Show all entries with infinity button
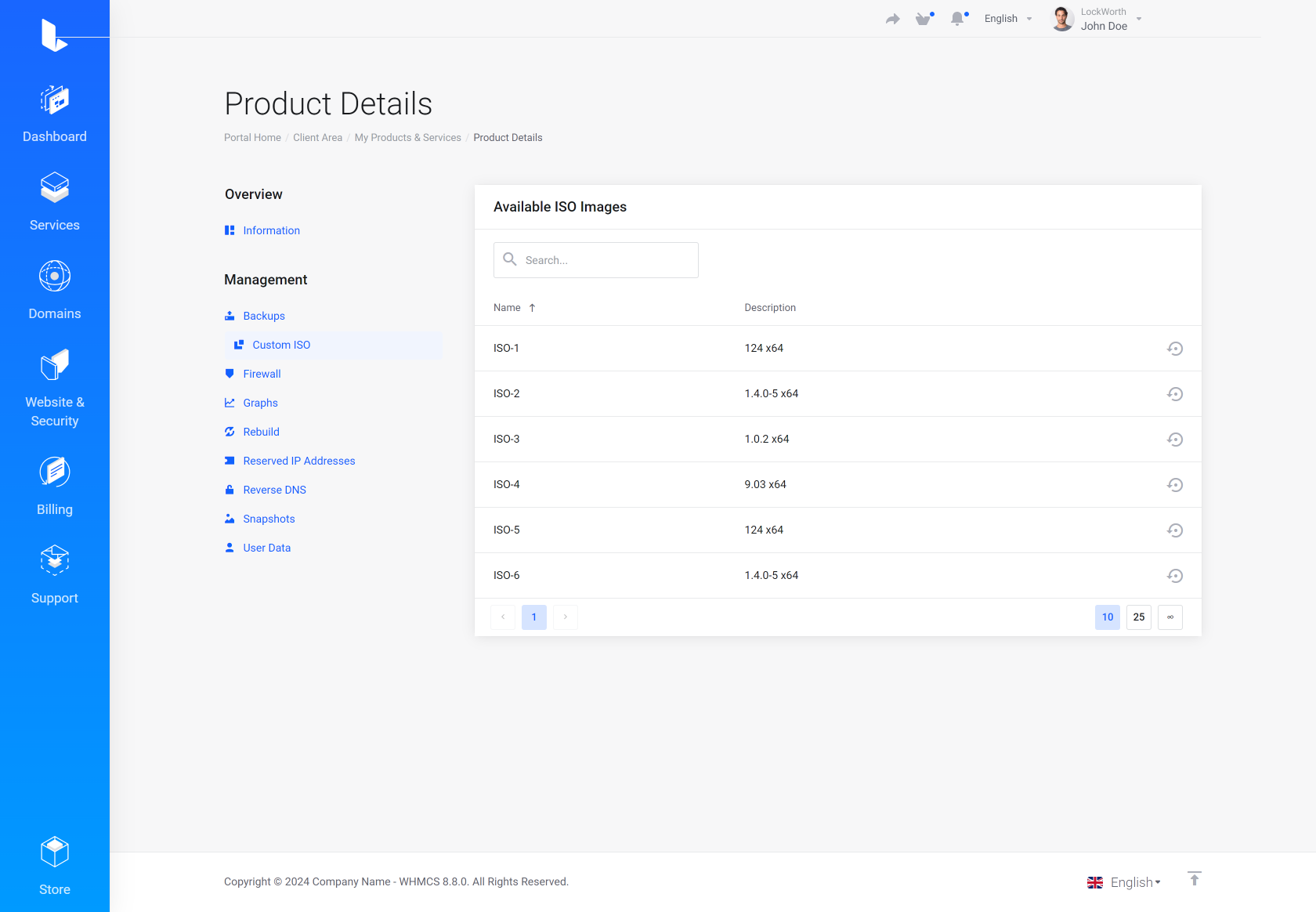This screenshot has height=912, width=1316. 1170,617
